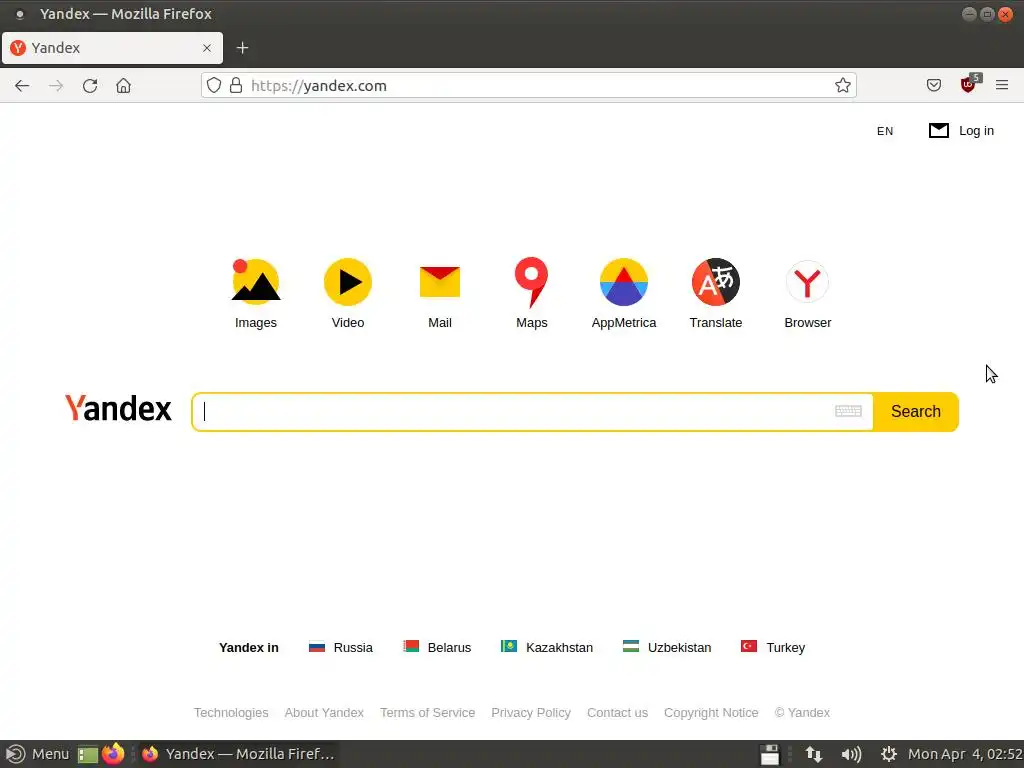Open Copyright Notice link
The width and height of the screenshot is (1024, 768).
click(x=711, y=712)
